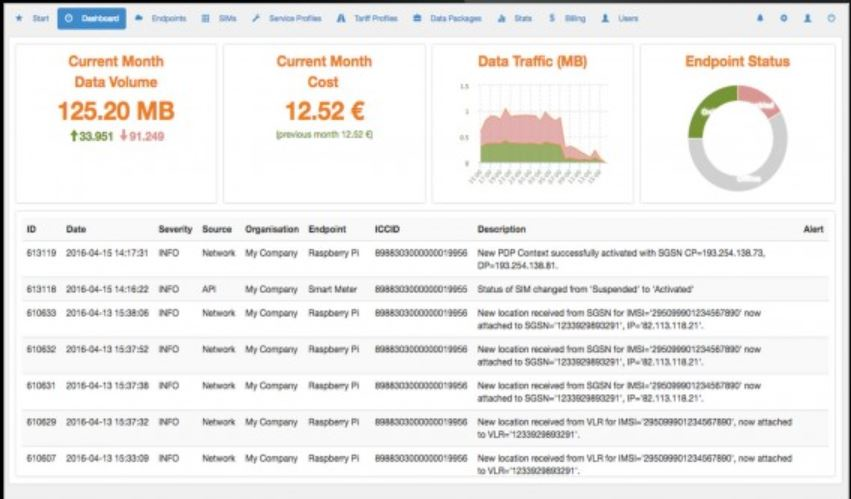
Task: Click the 125.20 MB data volume value
Action: [116, 111]
